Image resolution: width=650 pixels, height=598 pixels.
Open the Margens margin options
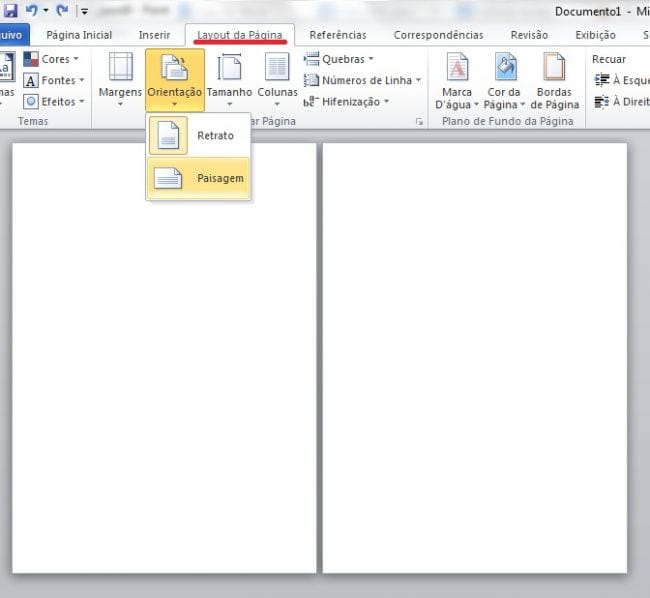coord(120,78)
